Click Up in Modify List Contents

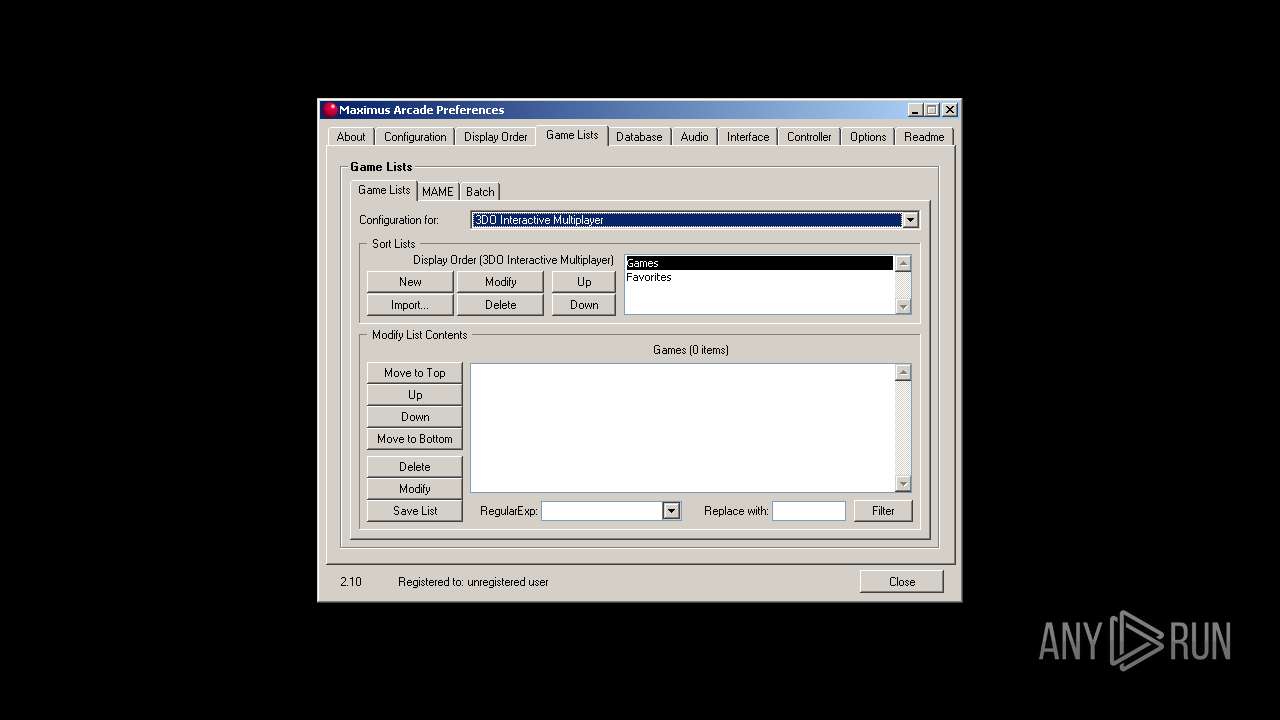415,395
